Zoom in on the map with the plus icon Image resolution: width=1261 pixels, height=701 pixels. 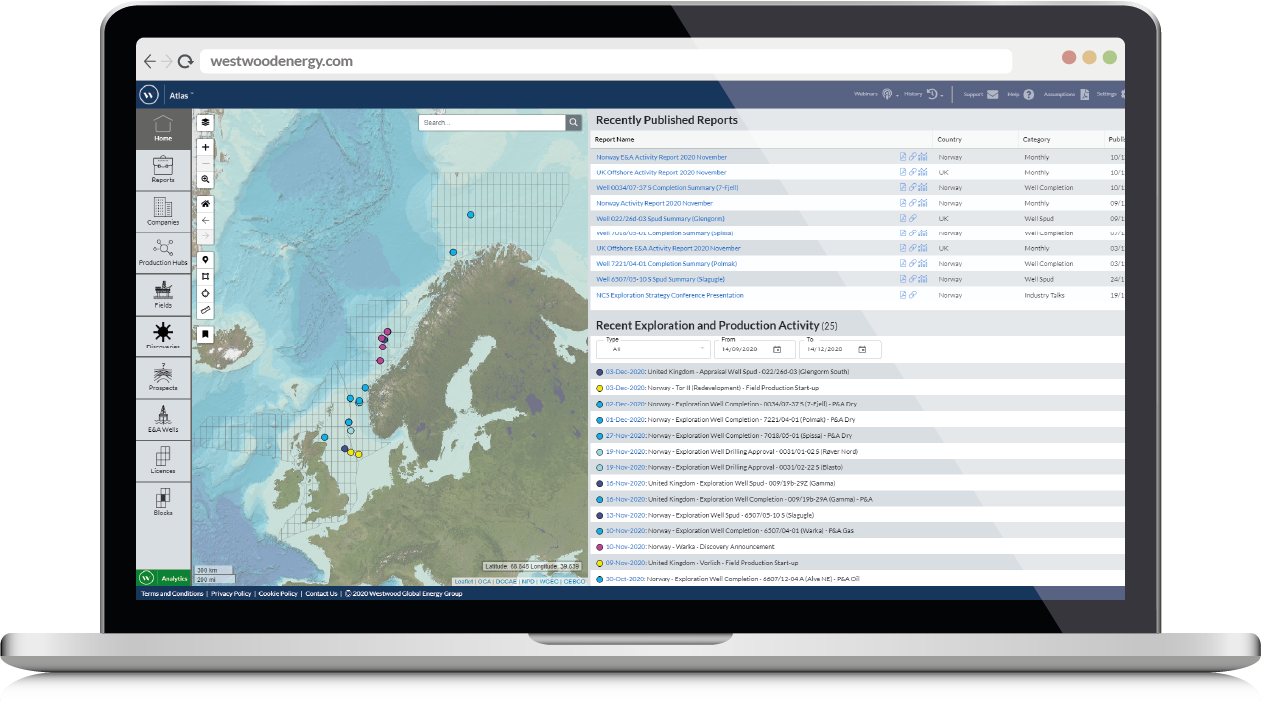click(x=205, y=147)
